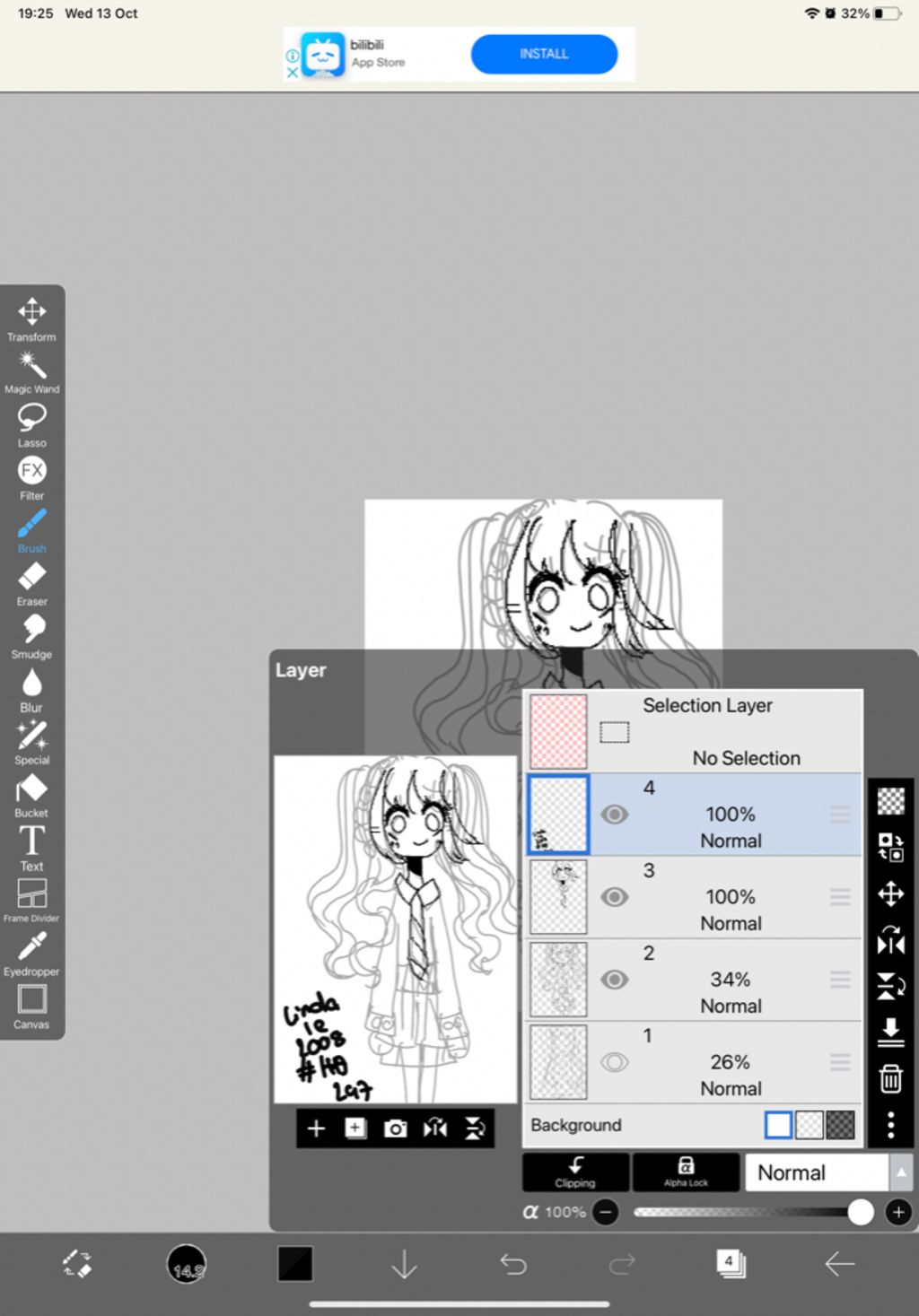
Task: Select layer 4 row
Action: click(x=693, y=815)
